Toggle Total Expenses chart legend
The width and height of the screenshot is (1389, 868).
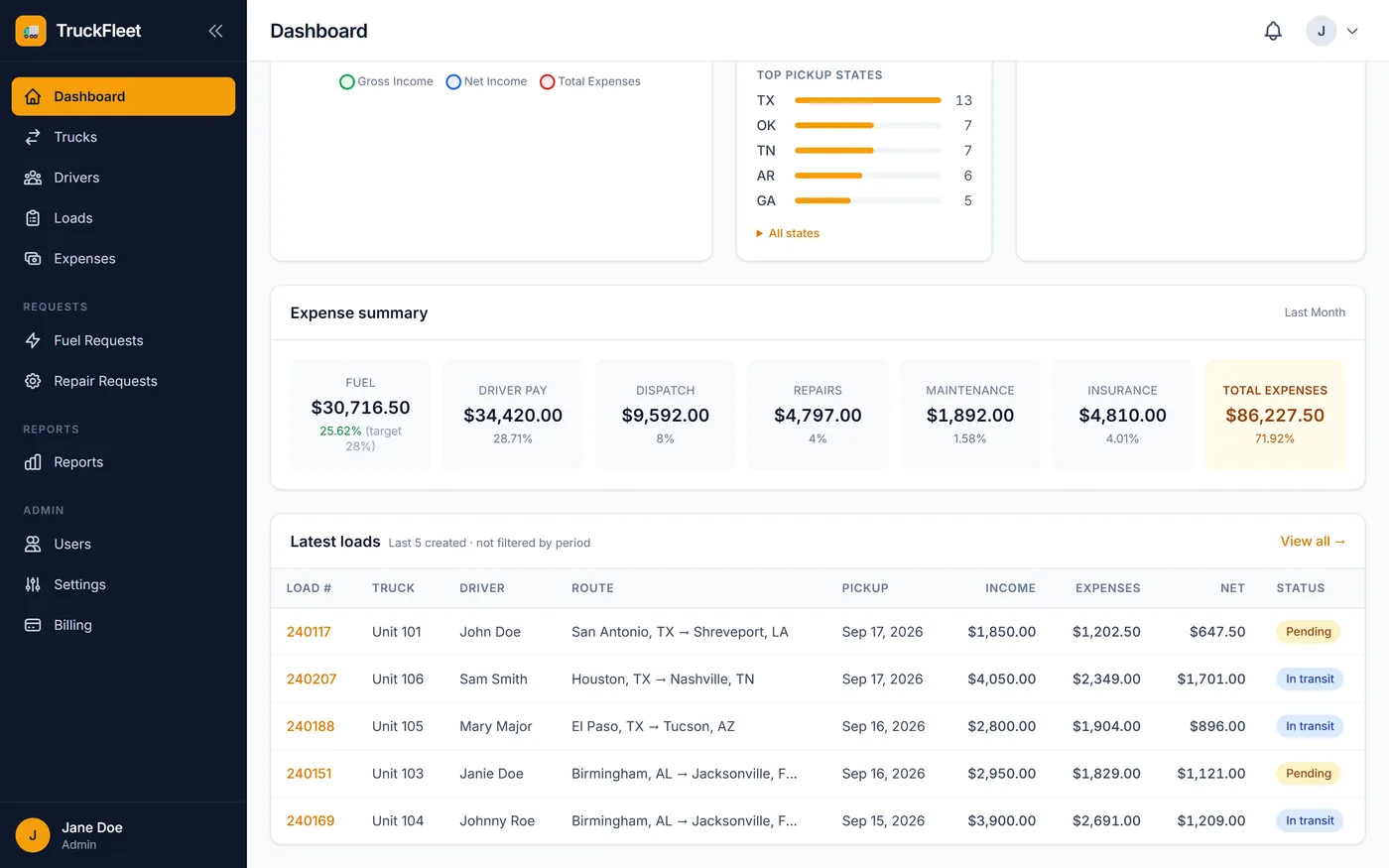[589, 81]
